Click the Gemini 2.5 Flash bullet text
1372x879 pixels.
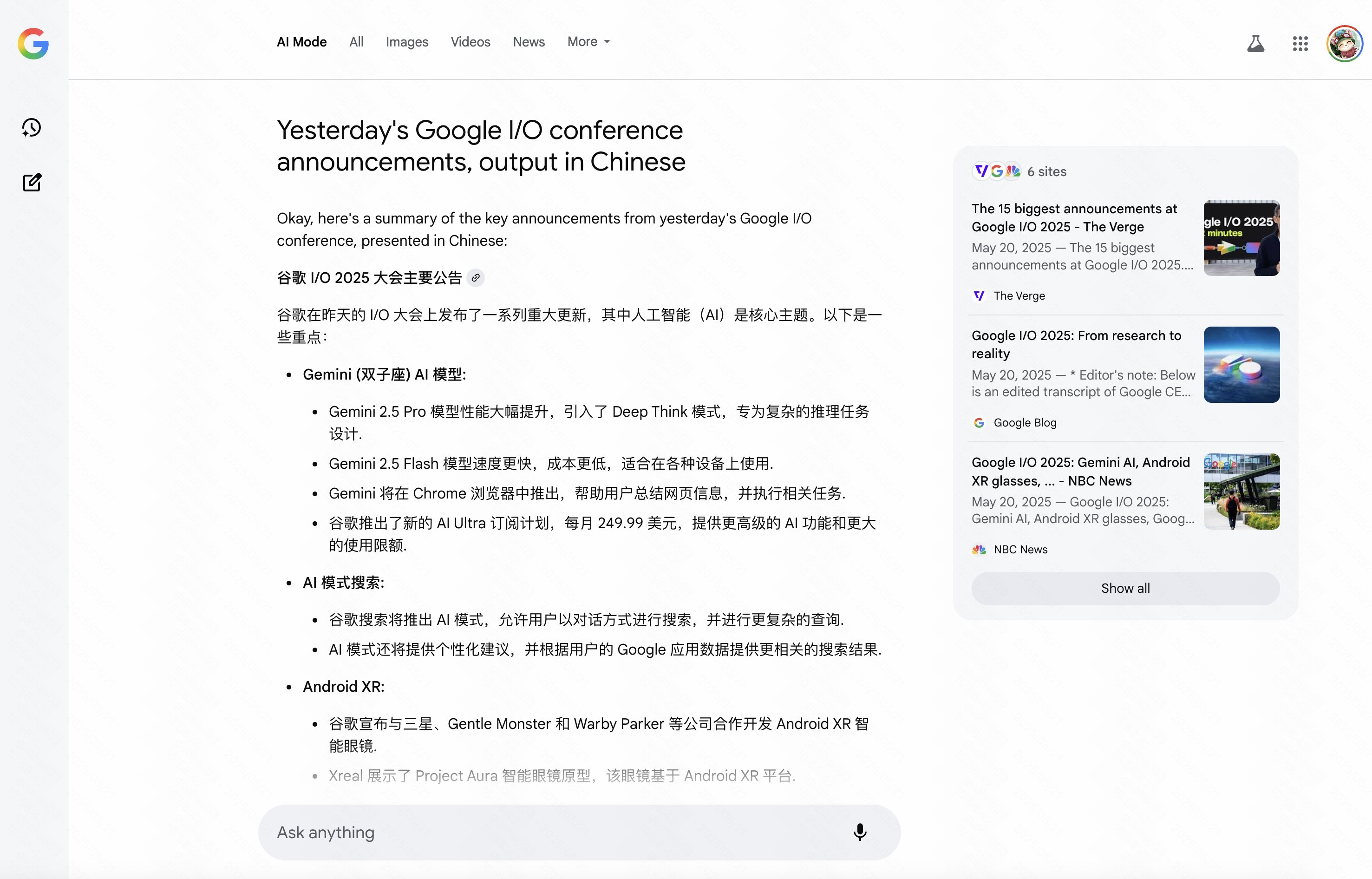(x=550, y=464)
